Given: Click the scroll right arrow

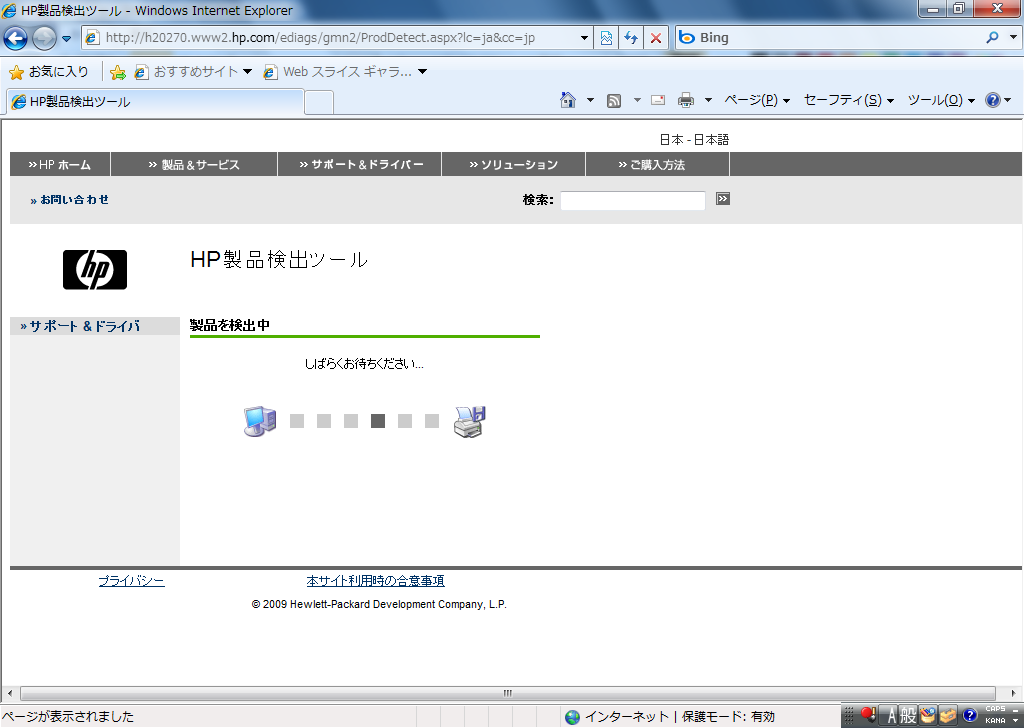Looking at the screenshot, I should click(x=1014, y=693).
